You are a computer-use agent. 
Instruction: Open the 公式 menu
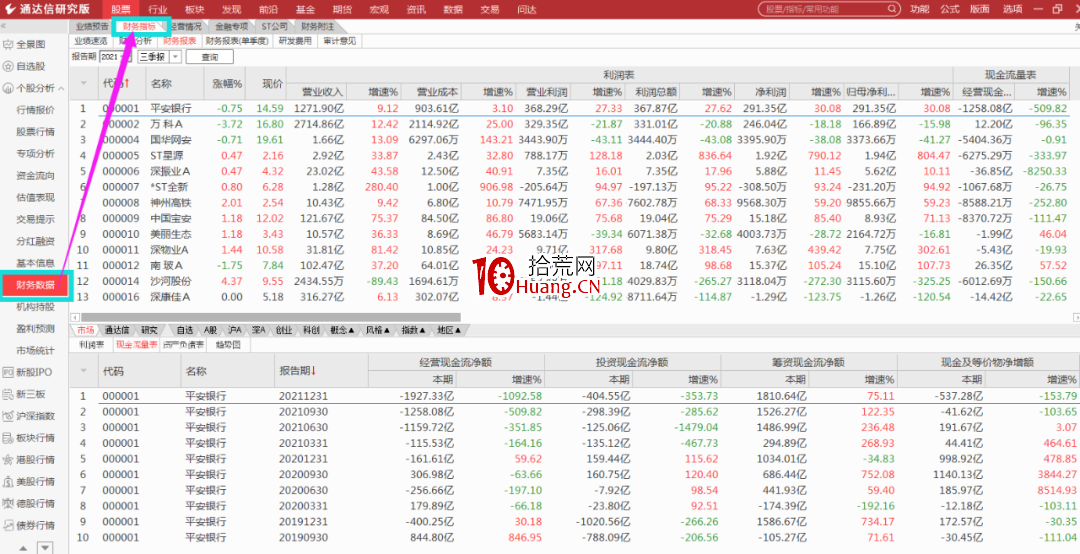(950, 9)
